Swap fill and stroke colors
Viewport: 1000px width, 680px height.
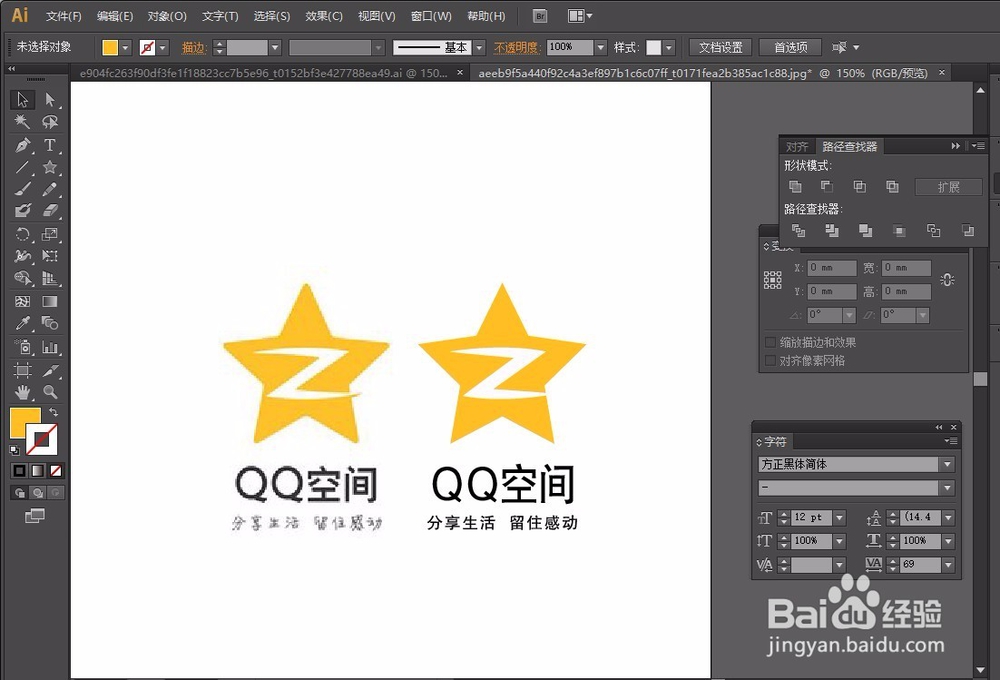[x=54, y=412]
